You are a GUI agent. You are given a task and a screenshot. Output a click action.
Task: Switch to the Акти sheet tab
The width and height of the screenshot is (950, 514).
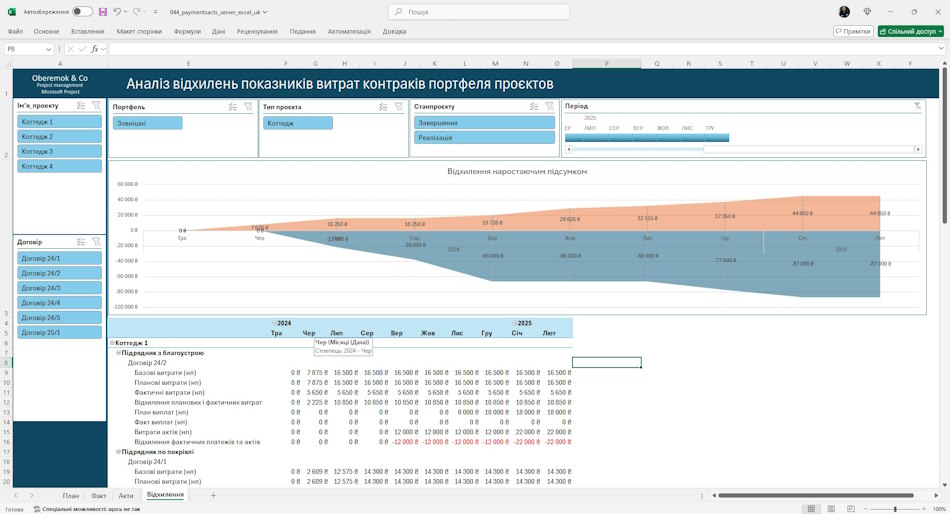click(x=126, y=496)
